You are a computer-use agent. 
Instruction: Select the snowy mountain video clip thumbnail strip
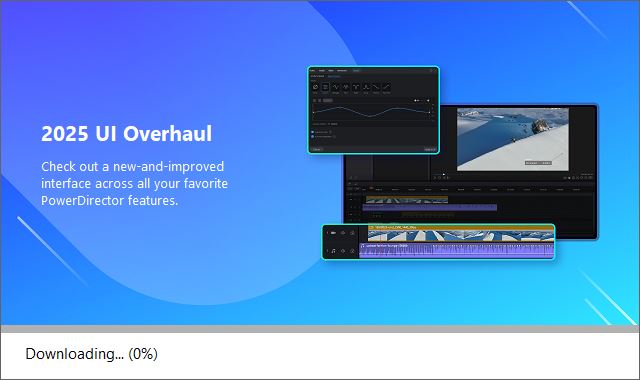pos(461,236)
